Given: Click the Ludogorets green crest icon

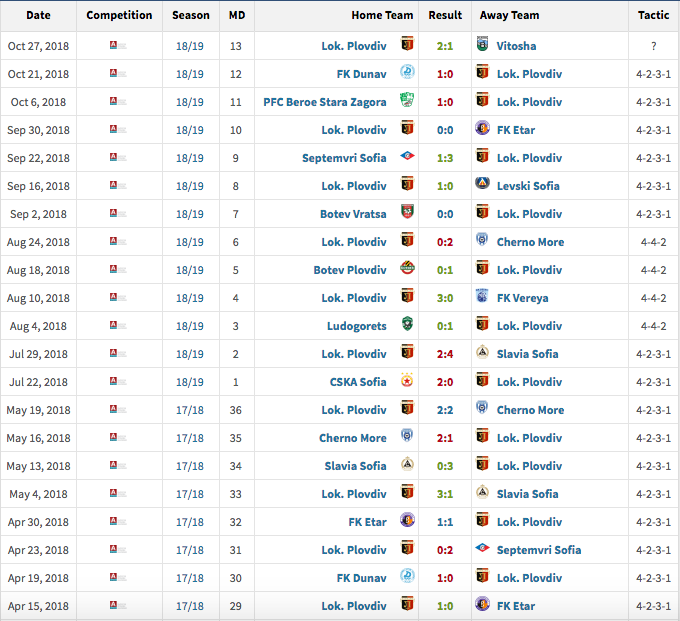Looking at the screenshot, I should [407, 326].
